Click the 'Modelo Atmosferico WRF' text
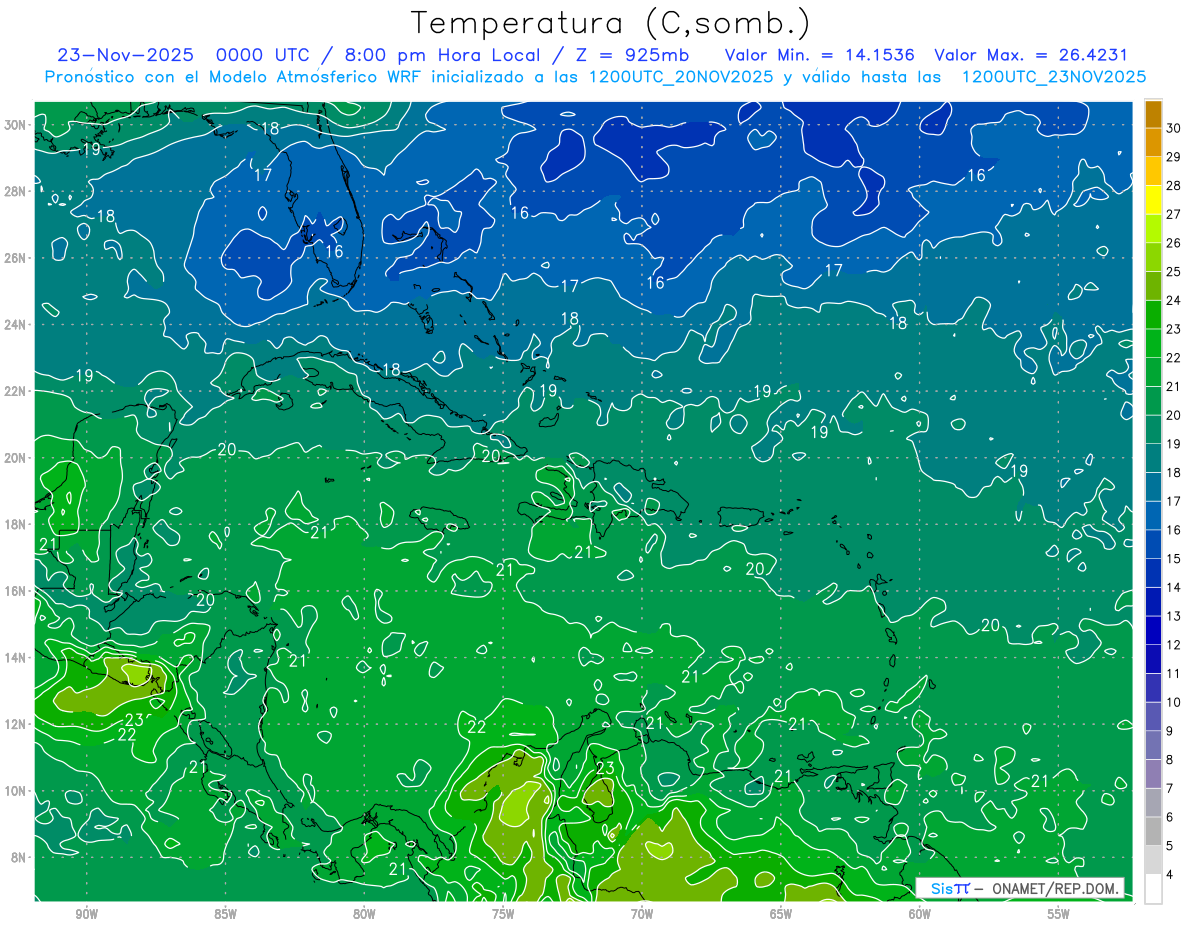This screenshot has width=1200, height=927. click(x=315, y=77)
